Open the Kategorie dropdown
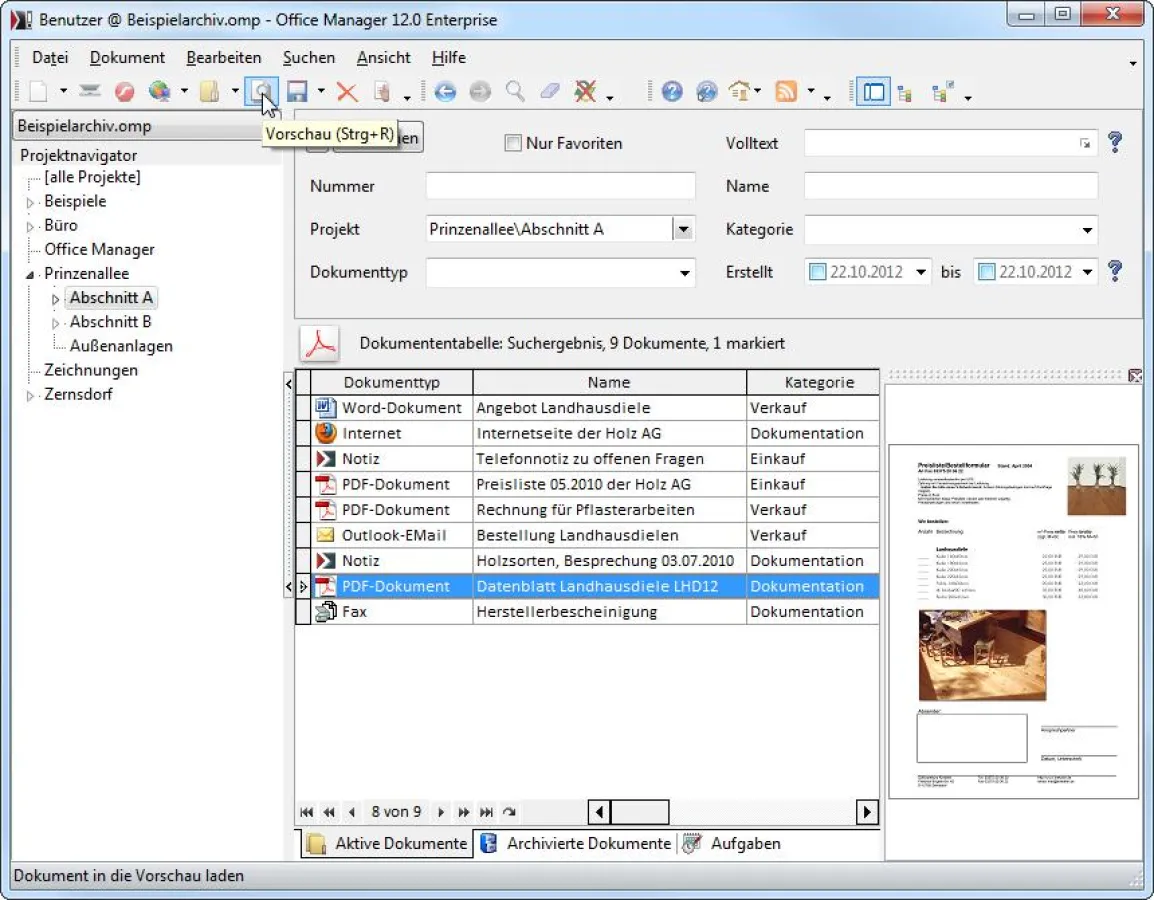The width and height of the screenshot is (1154, 900). coord(1087,230)
